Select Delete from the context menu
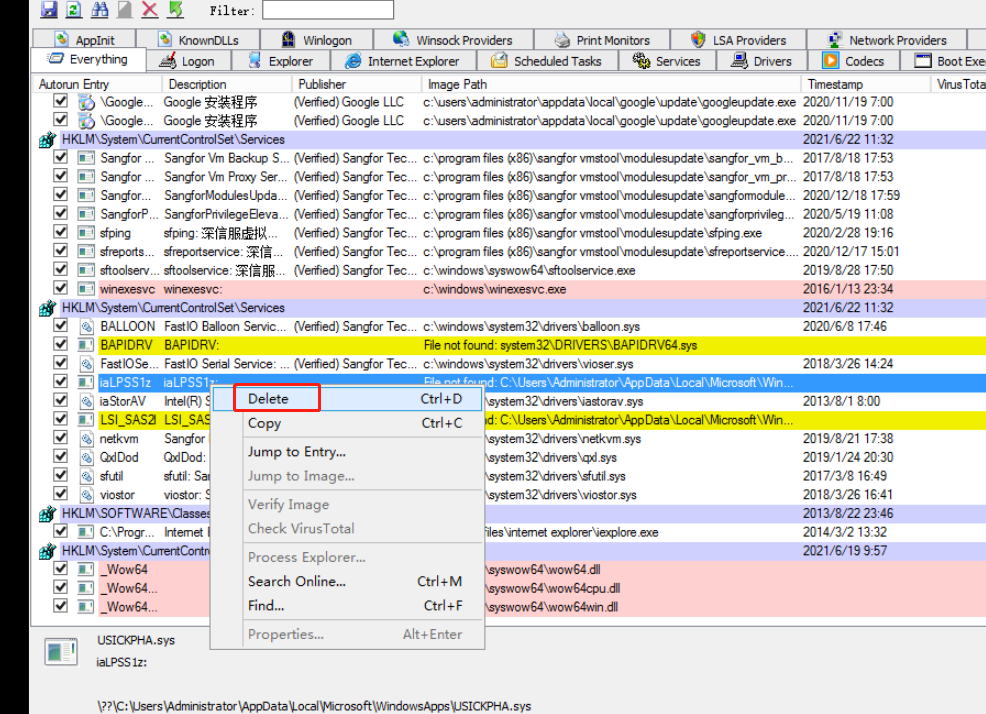The height and width of the screenshot is (714, 986). coord(268,398)
